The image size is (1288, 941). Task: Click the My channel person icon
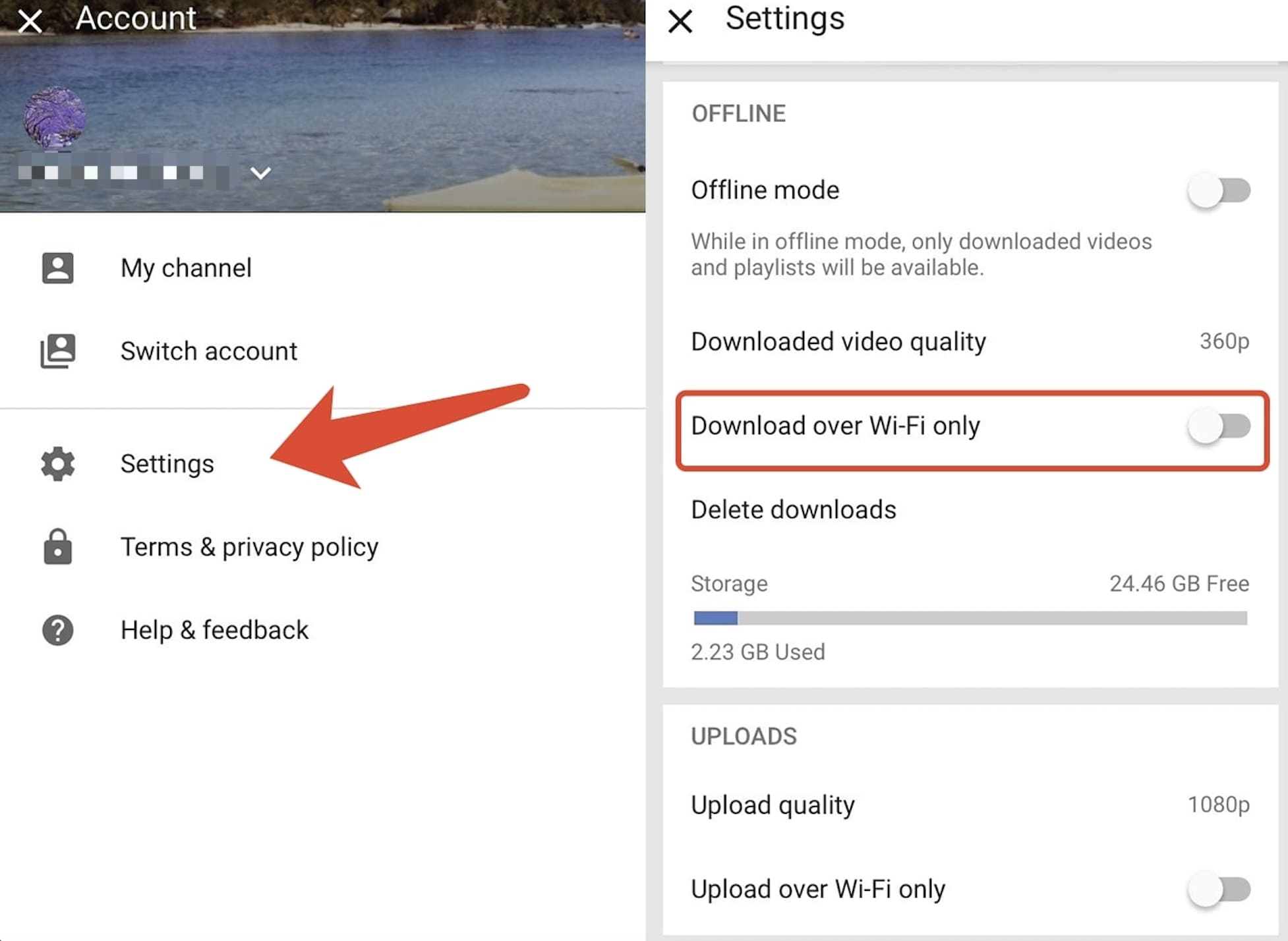pyautogui.click(x=57, y=268)
